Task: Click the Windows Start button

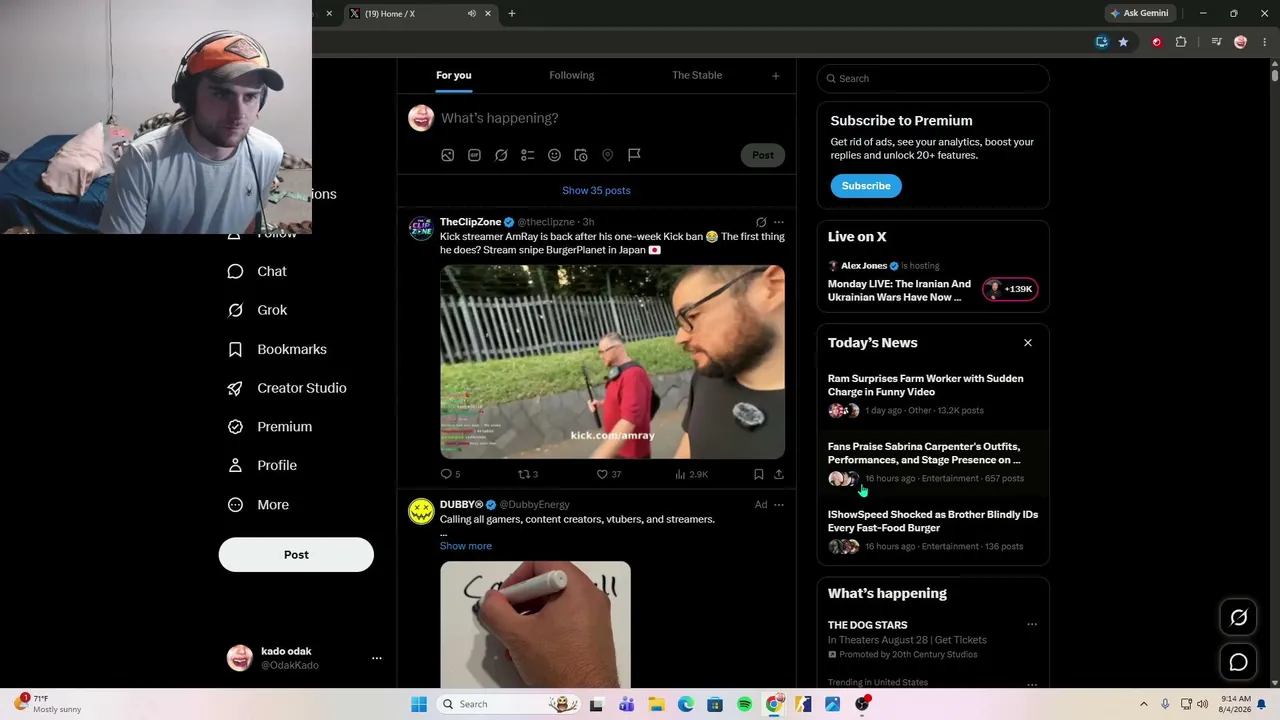Action: click(x=419, y=704)
